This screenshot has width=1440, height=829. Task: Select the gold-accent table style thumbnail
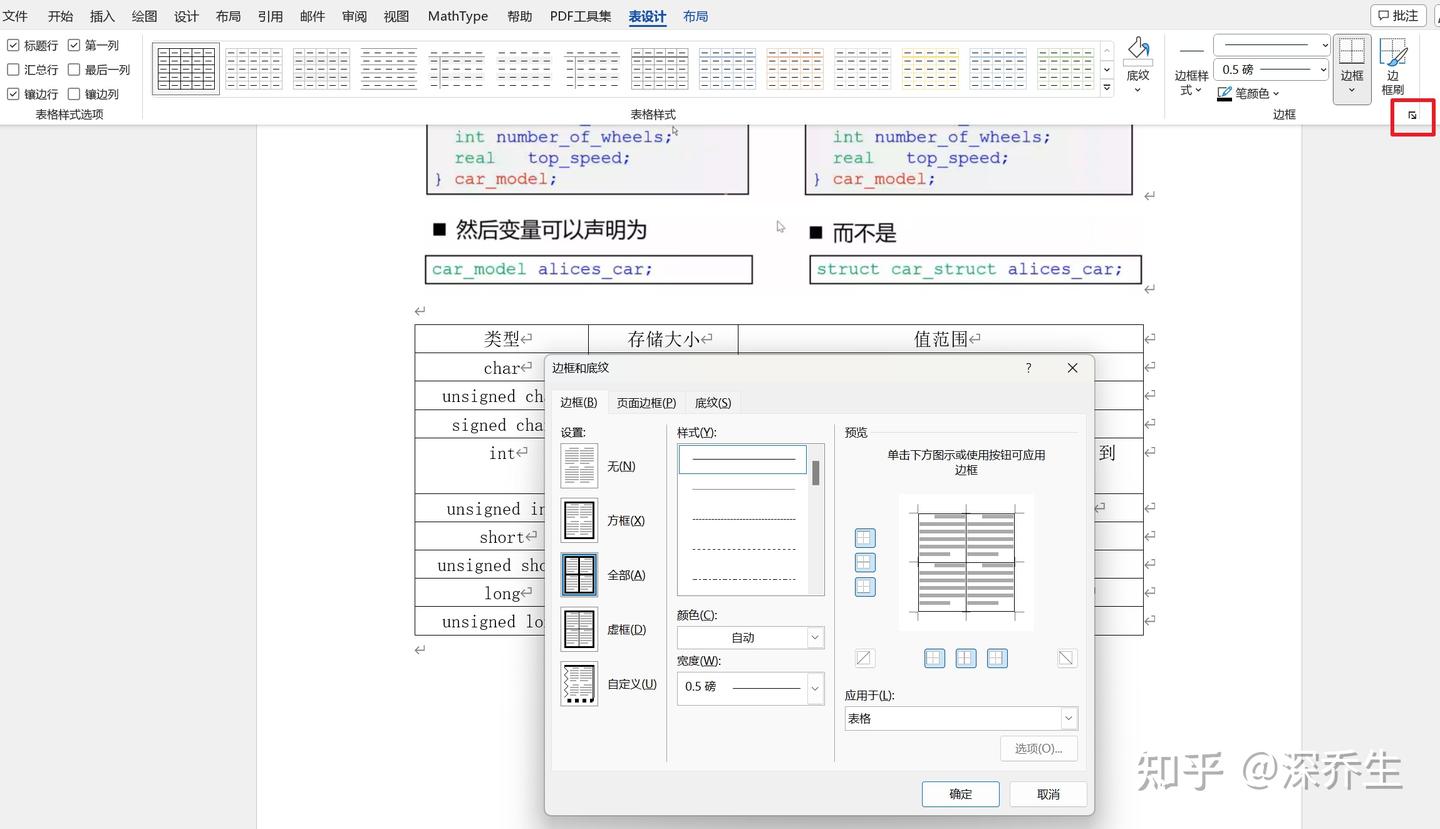[930, 69]
